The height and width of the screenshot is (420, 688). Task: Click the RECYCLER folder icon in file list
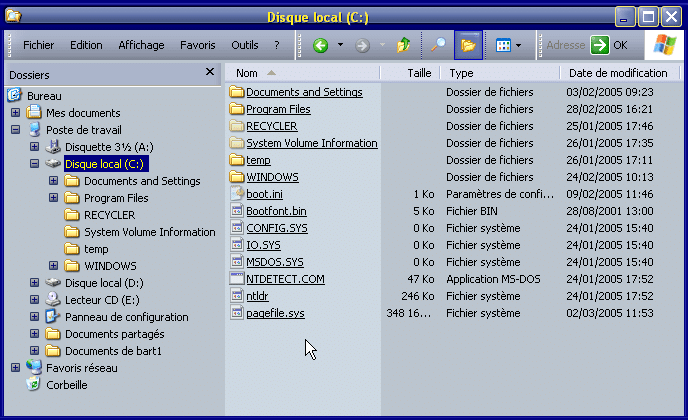click(x=236, y=126)
